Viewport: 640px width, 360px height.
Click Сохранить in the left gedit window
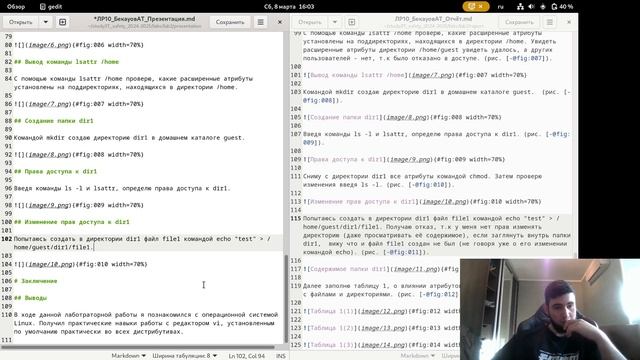pos(230,22)
